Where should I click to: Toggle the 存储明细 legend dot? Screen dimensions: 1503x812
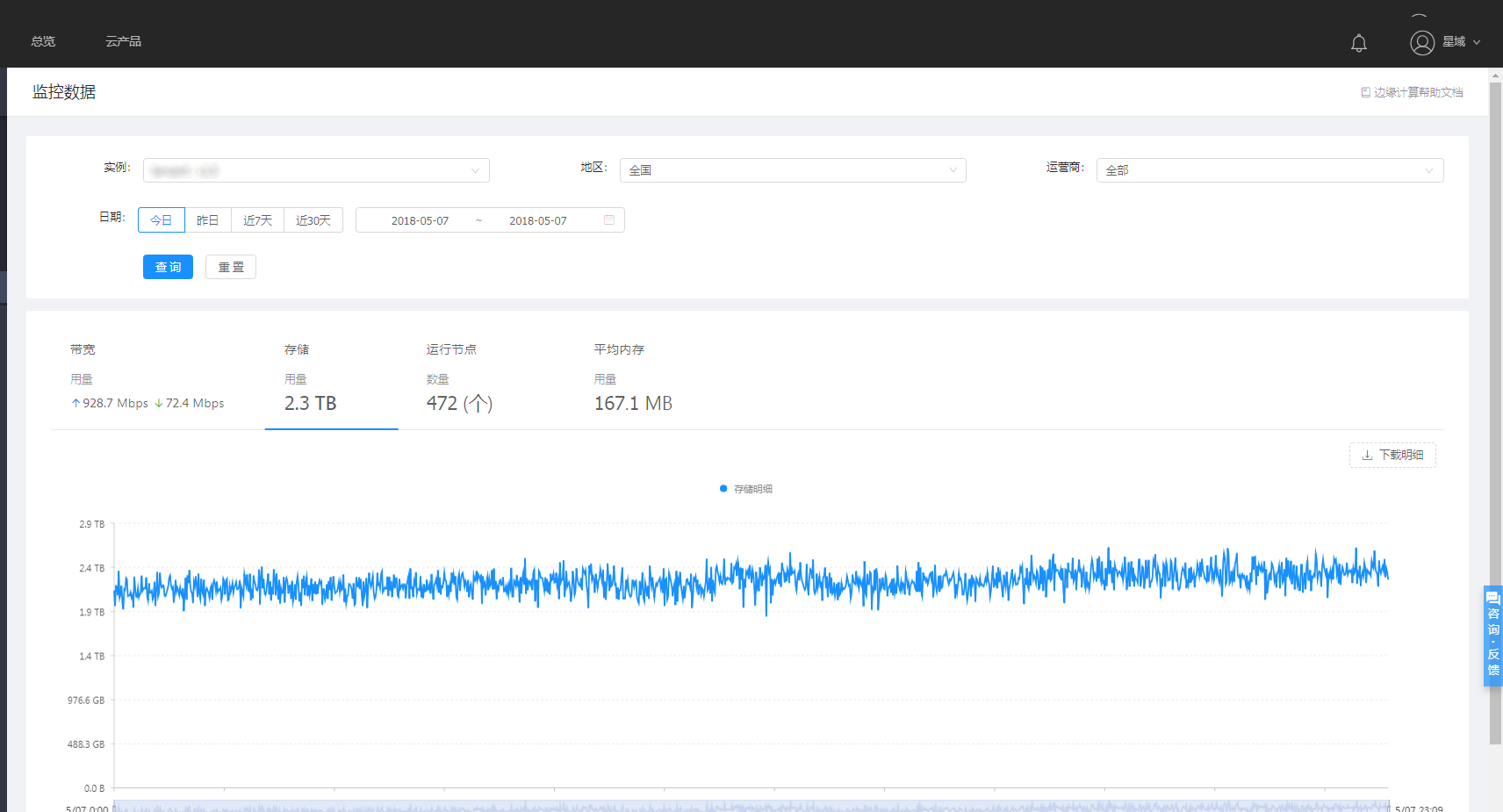click(723, 489)
